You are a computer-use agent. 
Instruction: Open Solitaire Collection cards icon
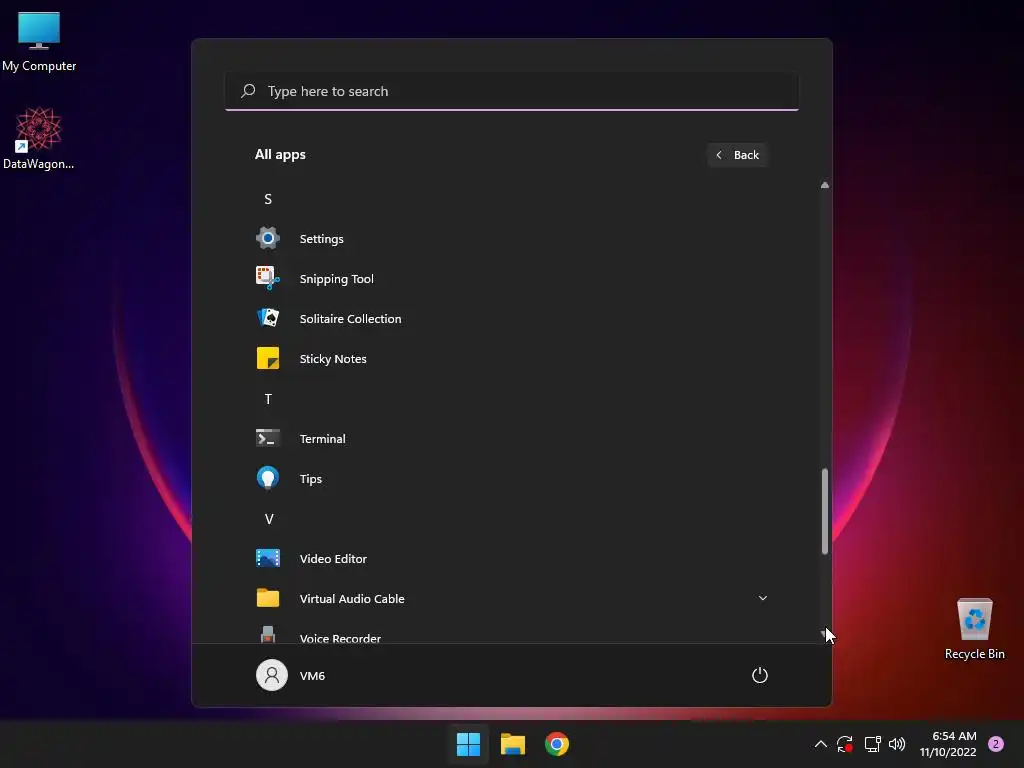[268, 318]
